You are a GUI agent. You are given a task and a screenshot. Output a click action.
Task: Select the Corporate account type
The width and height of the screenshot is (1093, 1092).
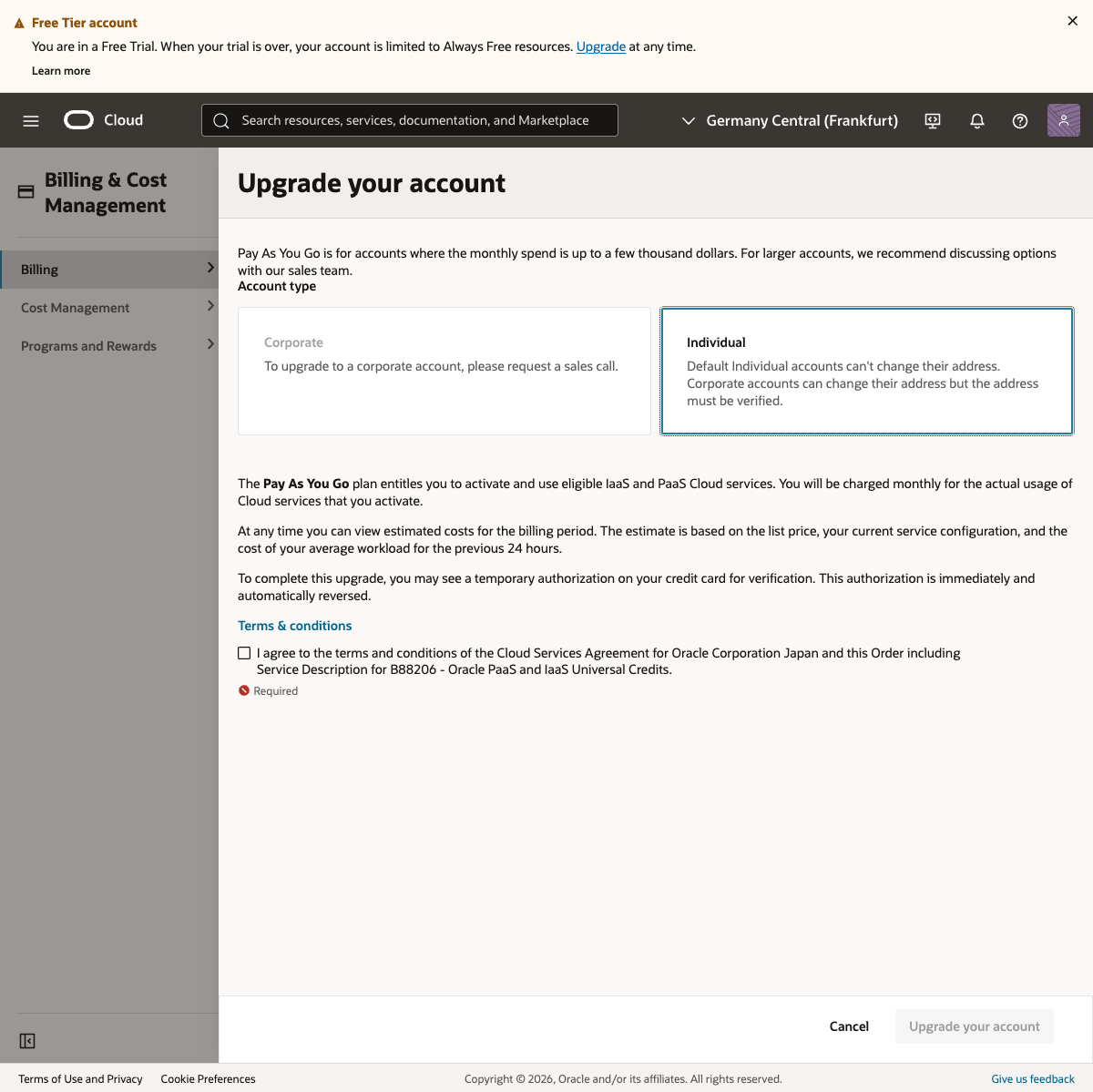coord(444,371)
